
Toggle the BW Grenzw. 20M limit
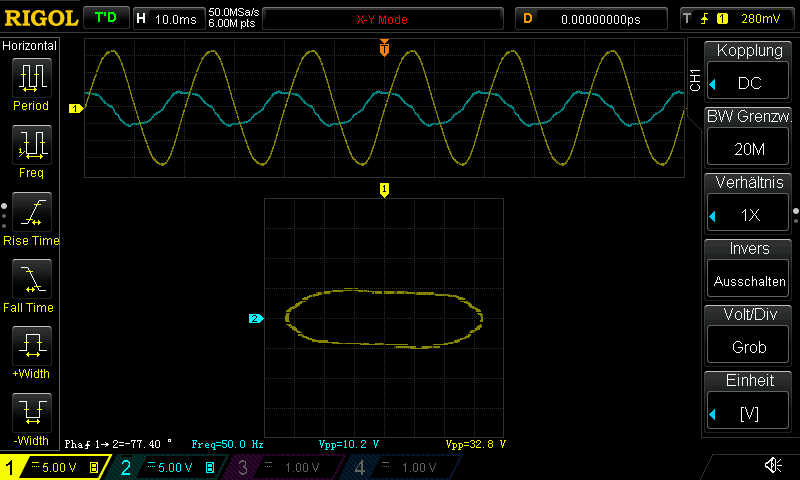click(x=749, y=137)
